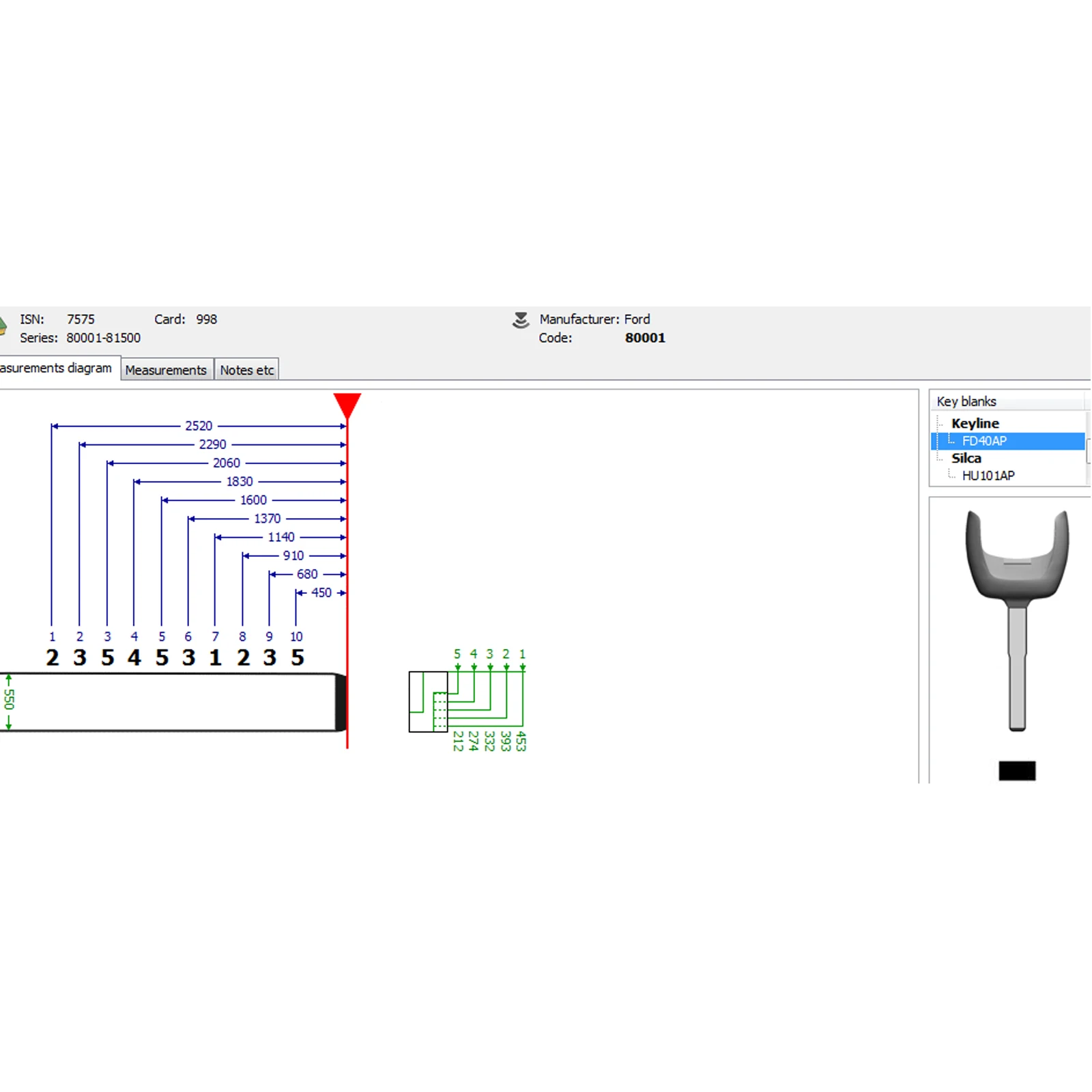Select HU101AP key blank under Silca

coord(988,476)
